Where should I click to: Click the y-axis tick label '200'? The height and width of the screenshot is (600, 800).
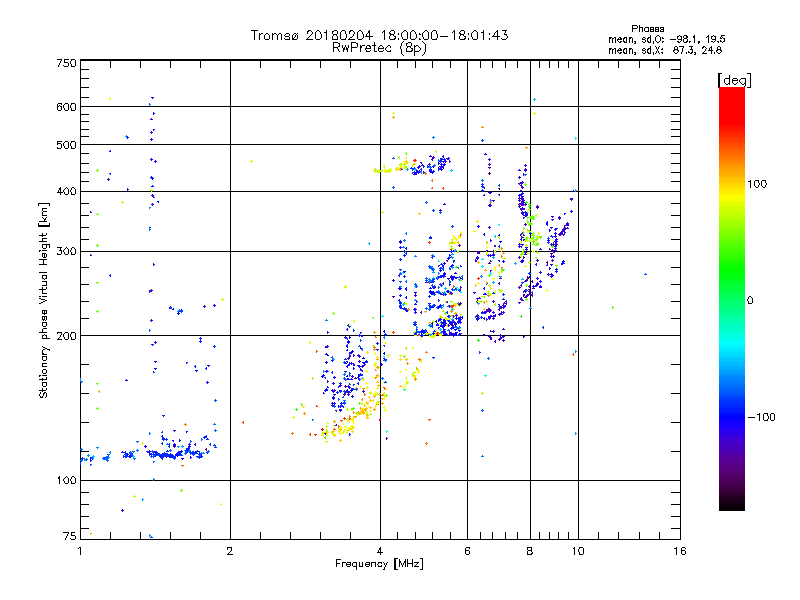pos(66,336)
